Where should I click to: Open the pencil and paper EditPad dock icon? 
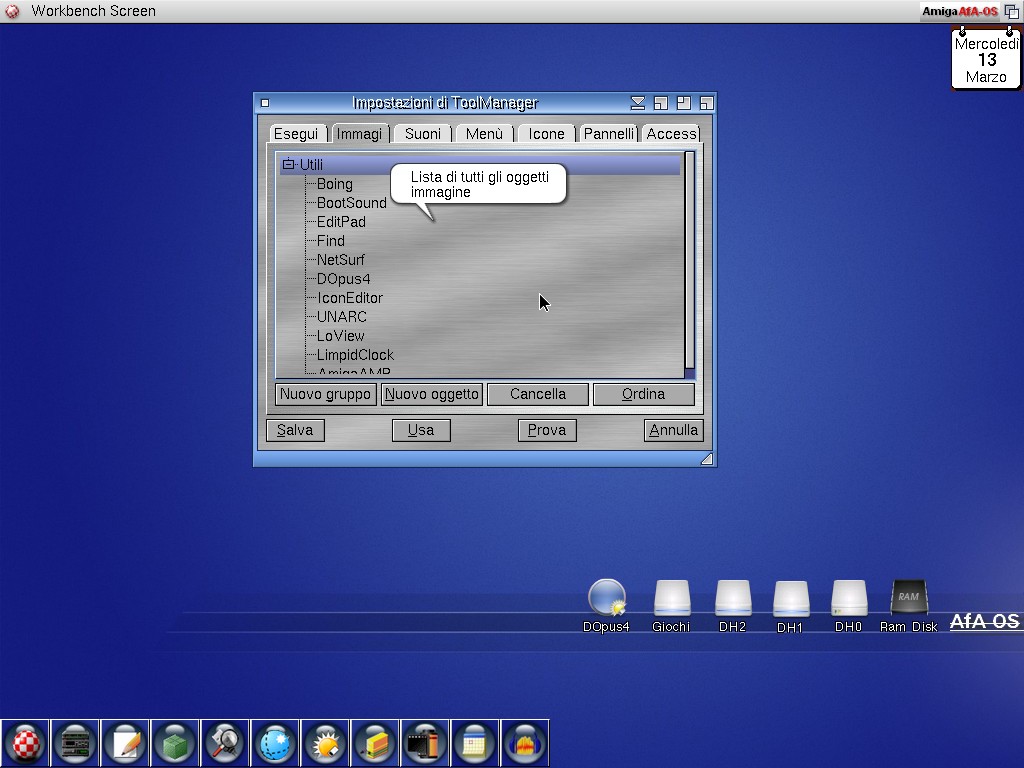[x=126, y=743]
